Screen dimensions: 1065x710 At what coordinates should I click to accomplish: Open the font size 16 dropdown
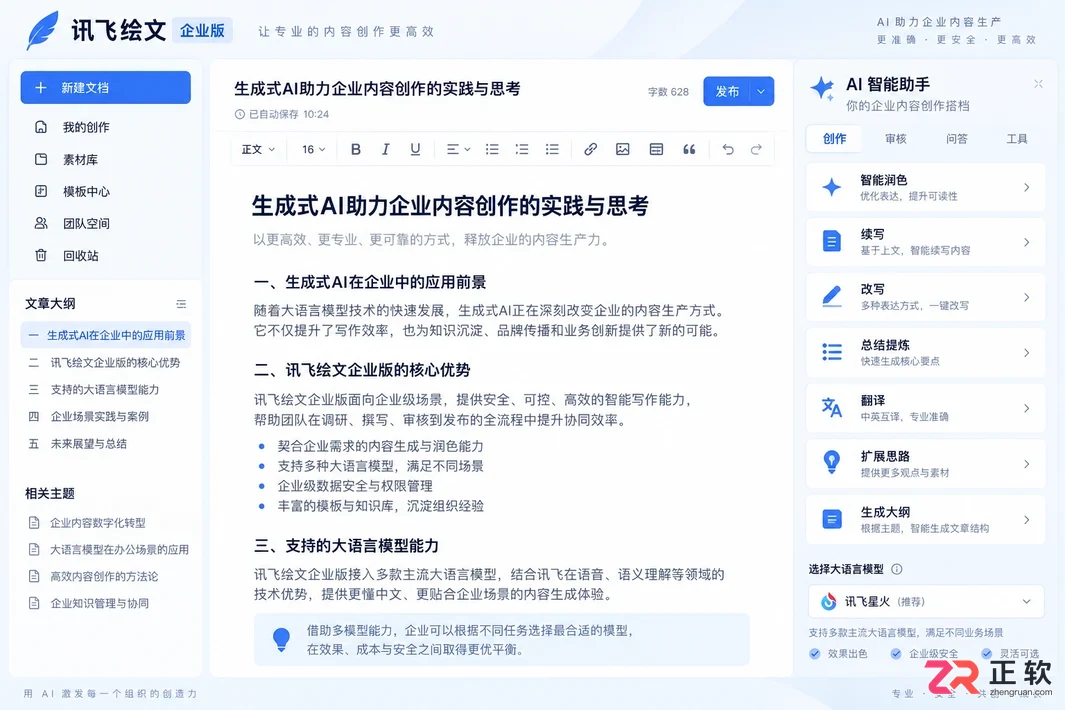tap(313, 149)
